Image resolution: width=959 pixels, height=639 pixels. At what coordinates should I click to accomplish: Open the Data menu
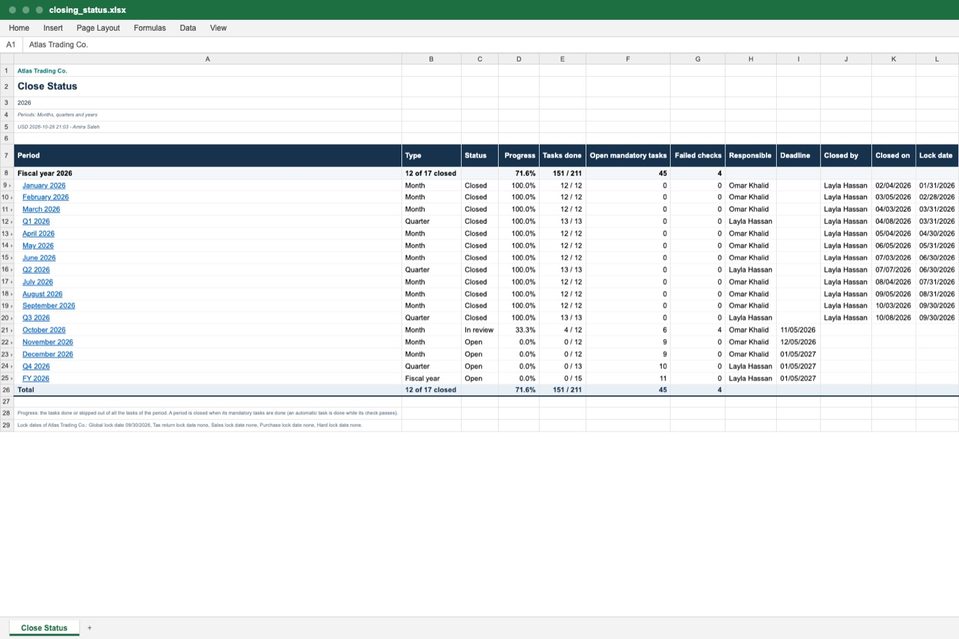click(x=188, y=28)
